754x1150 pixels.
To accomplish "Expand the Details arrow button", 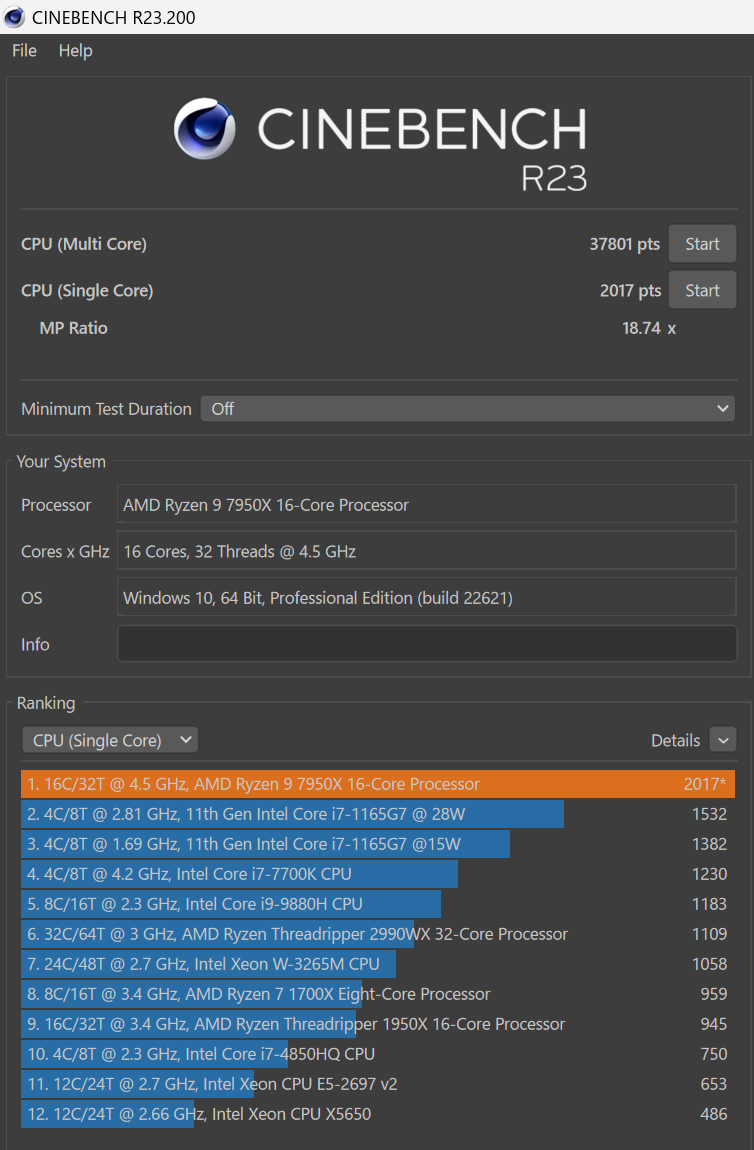I will [722, 740].
